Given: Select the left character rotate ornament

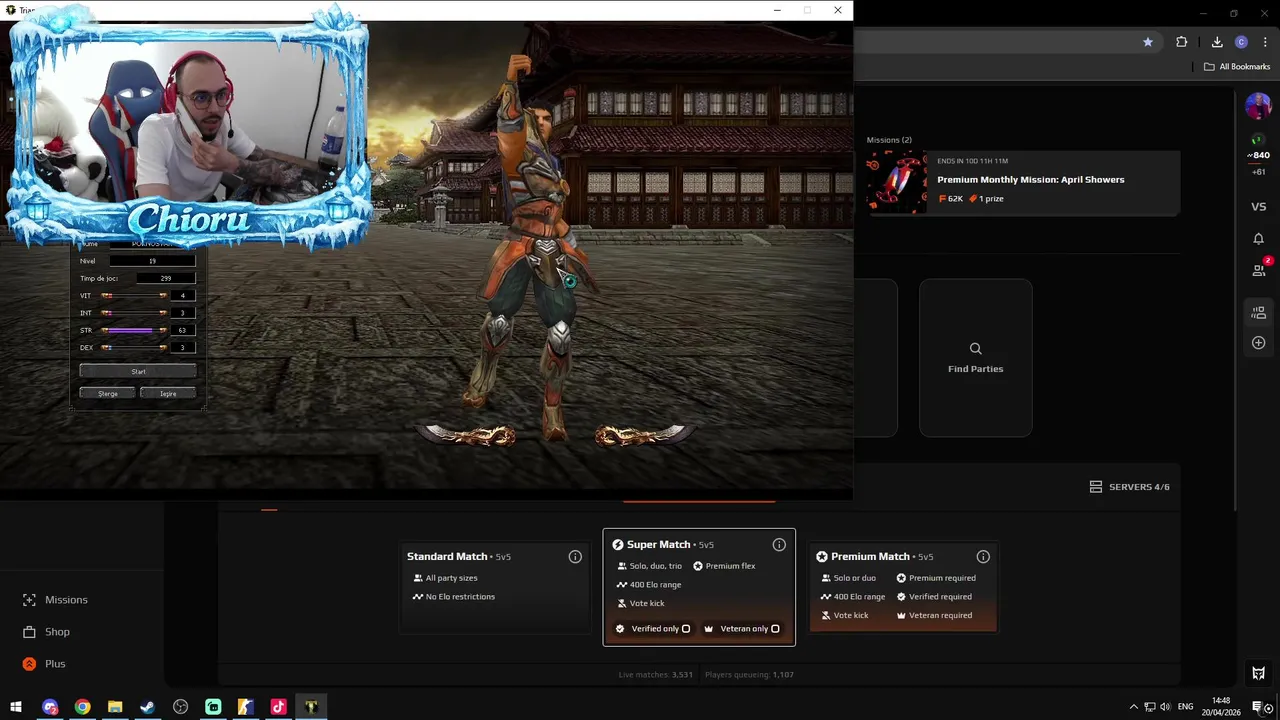Looking at the screenshot, I should click(468, 435).
